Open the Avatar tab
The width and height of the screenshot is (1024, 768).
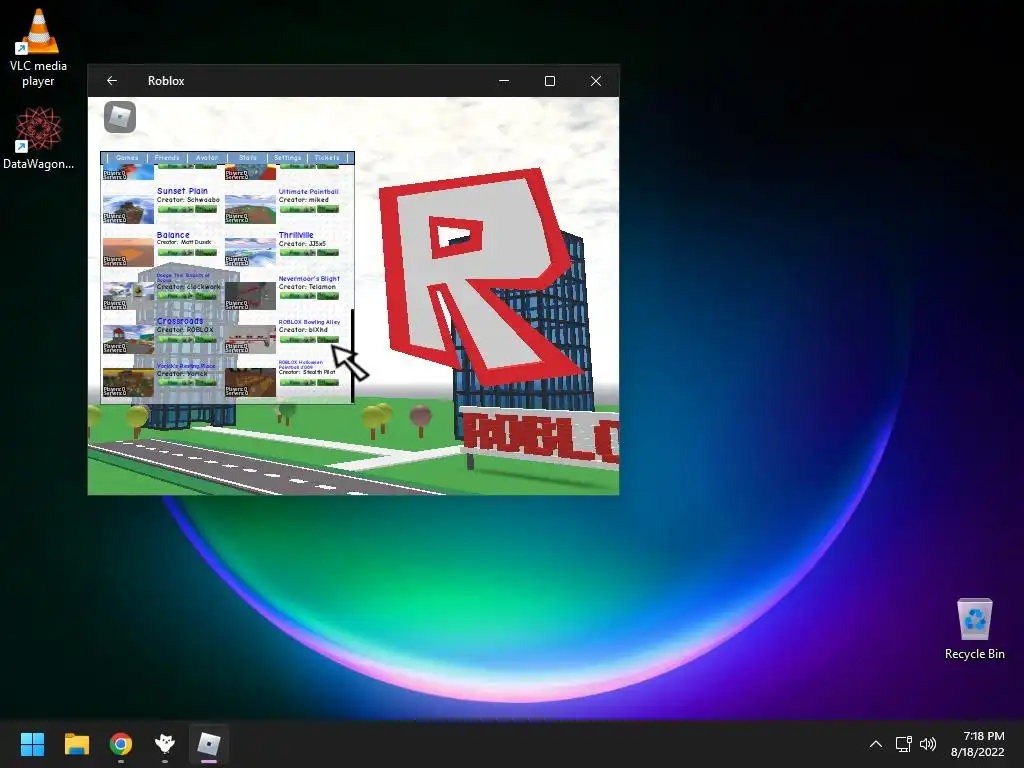pos(206,157)
